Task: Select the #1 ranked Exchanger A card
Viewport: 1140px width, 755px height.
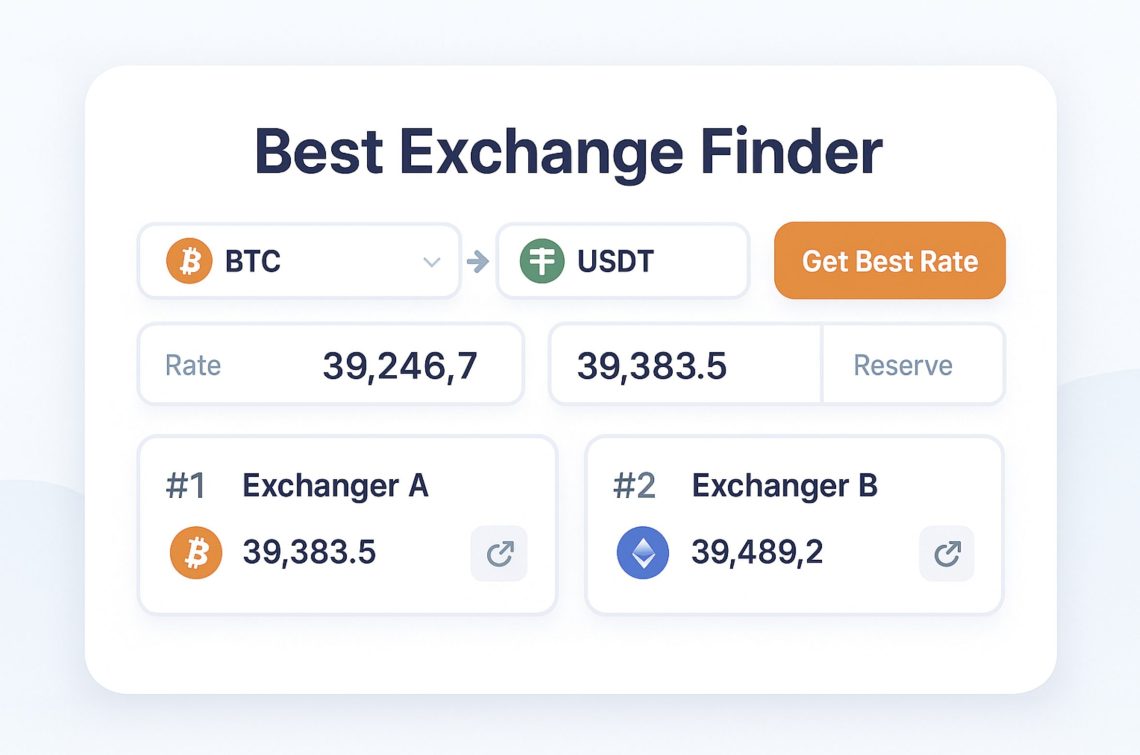Action: pyautogui.click(x=348, y=522)
